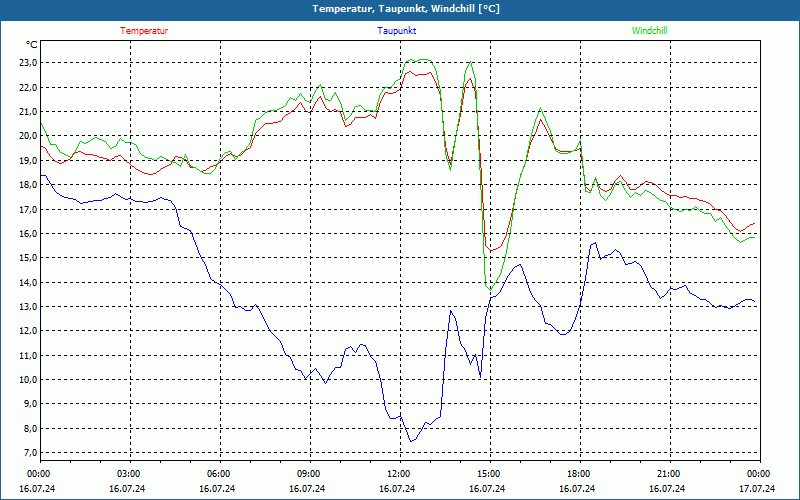Image resolution: width=800 pixels, height=500 pixels.
Task: Click the blue Taupunkt legend label
Action: (396, 31)
